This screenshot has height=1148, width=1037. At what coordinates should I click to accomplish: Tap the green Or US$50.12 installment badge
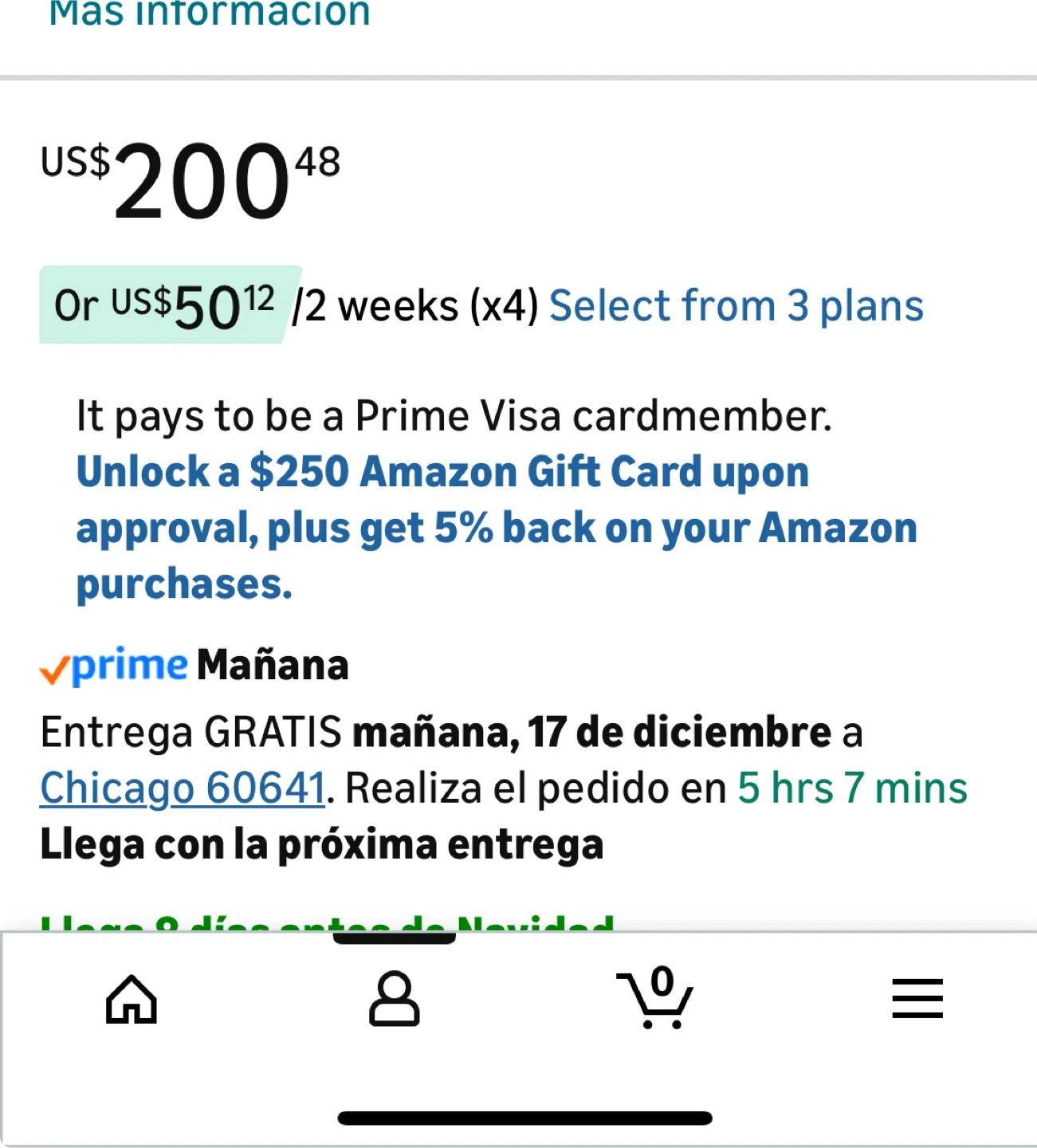point(165,306)
